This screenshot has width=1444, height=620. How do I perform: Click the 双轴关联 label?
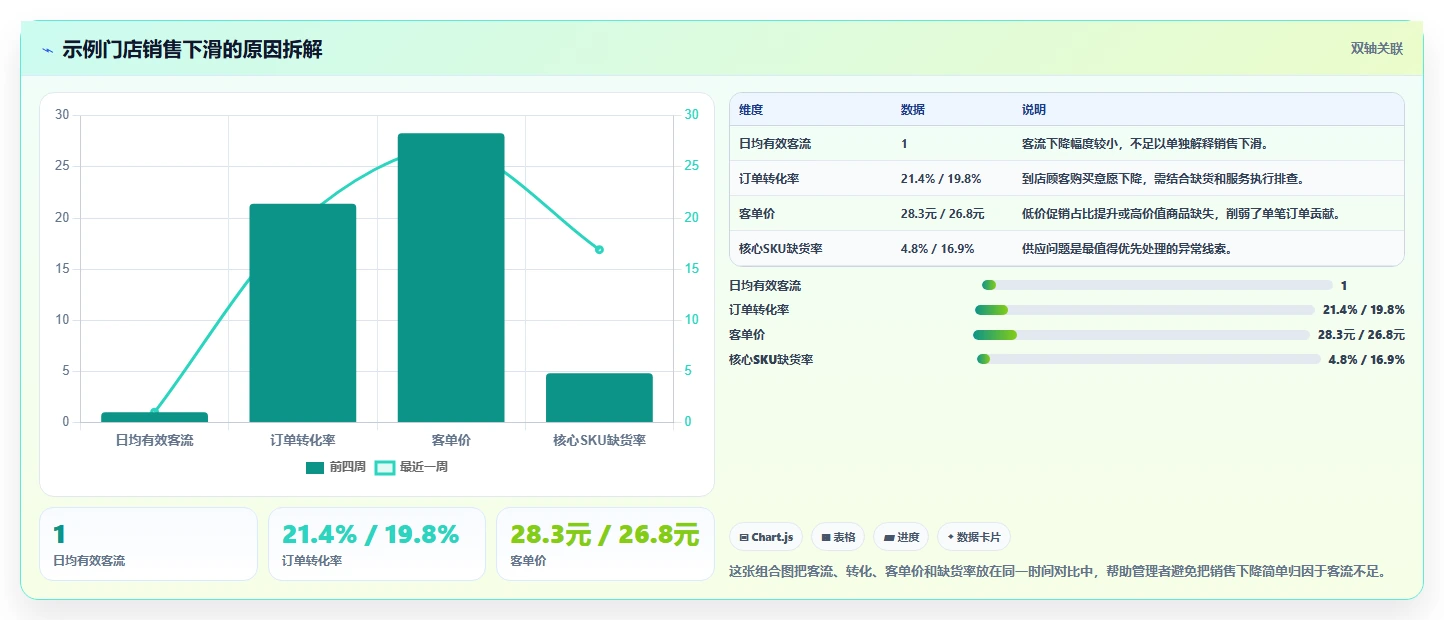(x=1377, y=48)
